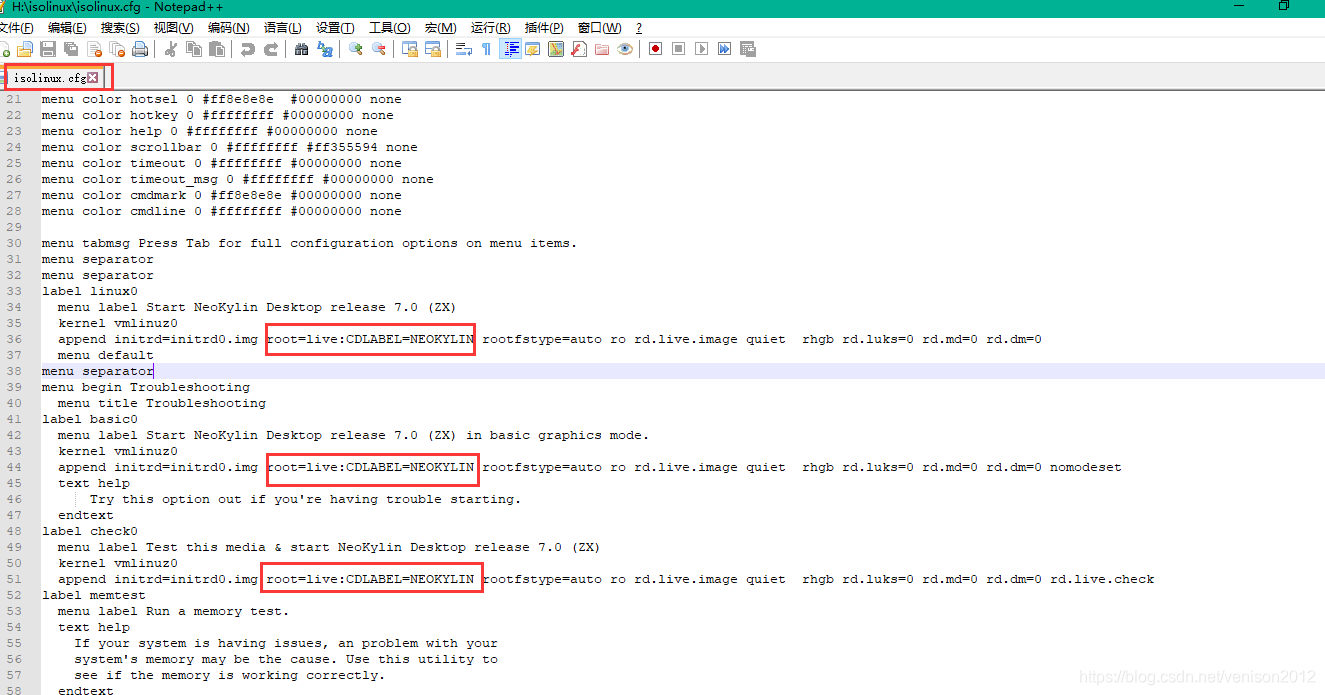Click the Close All toolbar icon
Viewport: 1325px width, 695px height.
117,49
